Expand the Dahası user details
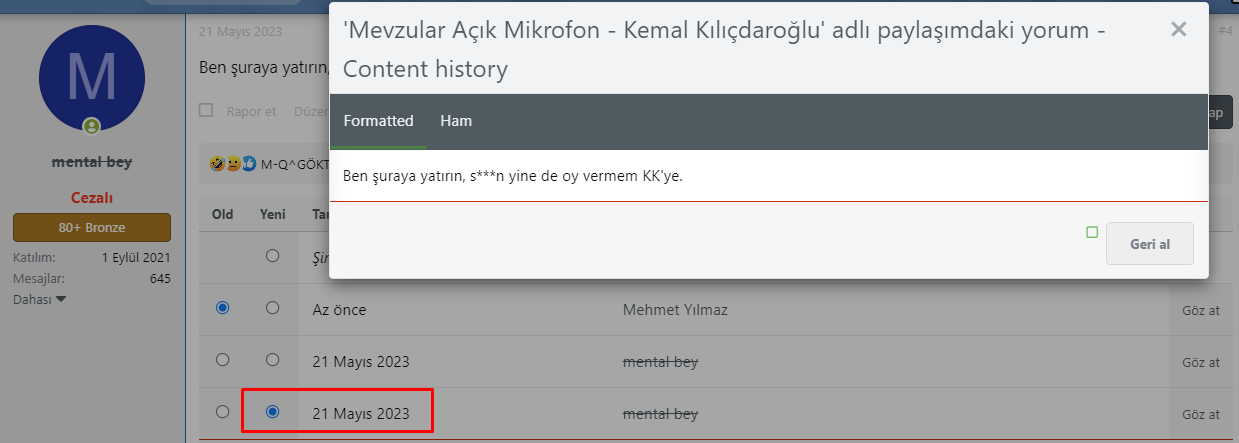Viewport: 1239px width, 443px height. pos(40,299)
